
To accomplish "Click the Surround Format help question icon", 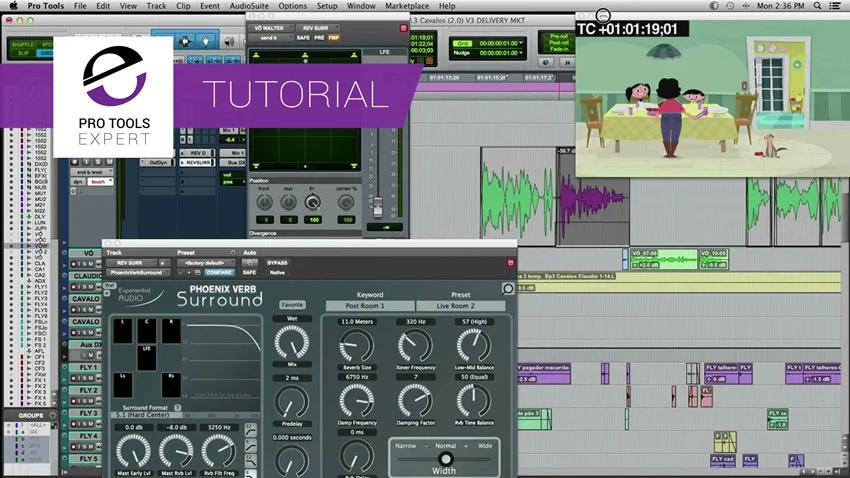I will 177,407.
